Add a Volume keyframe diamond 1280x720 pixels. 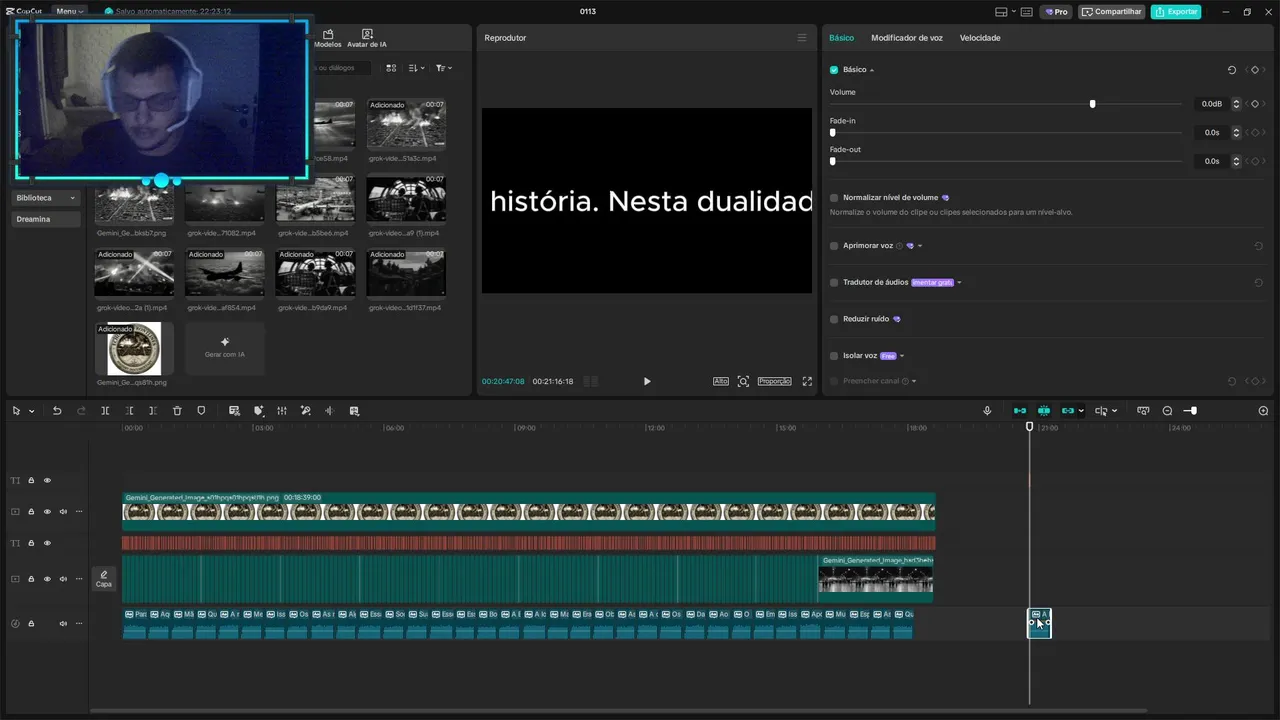[x=1254, y=104]
